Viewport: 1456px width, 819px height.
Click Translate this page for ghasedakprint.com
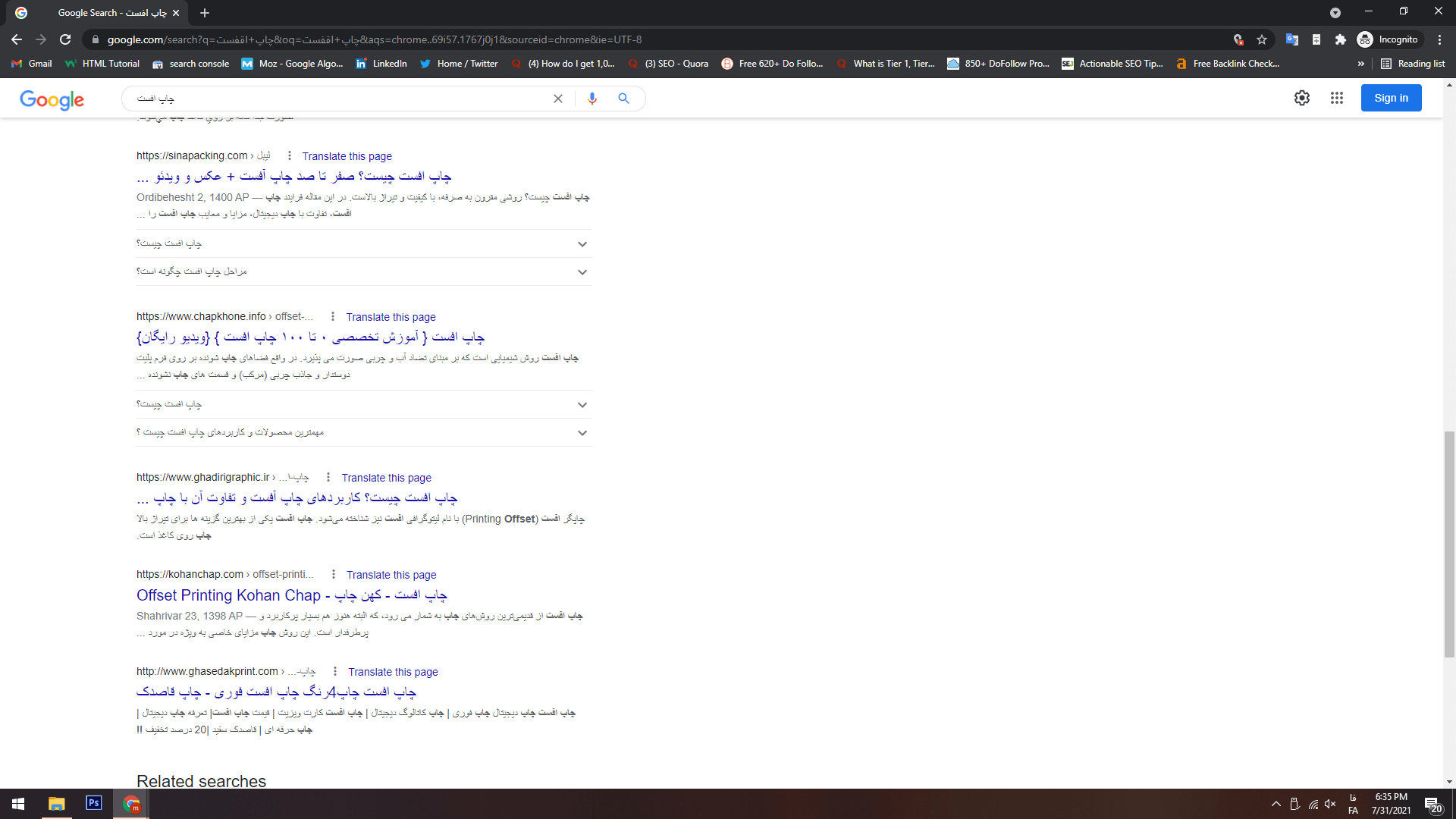point(393,672)
